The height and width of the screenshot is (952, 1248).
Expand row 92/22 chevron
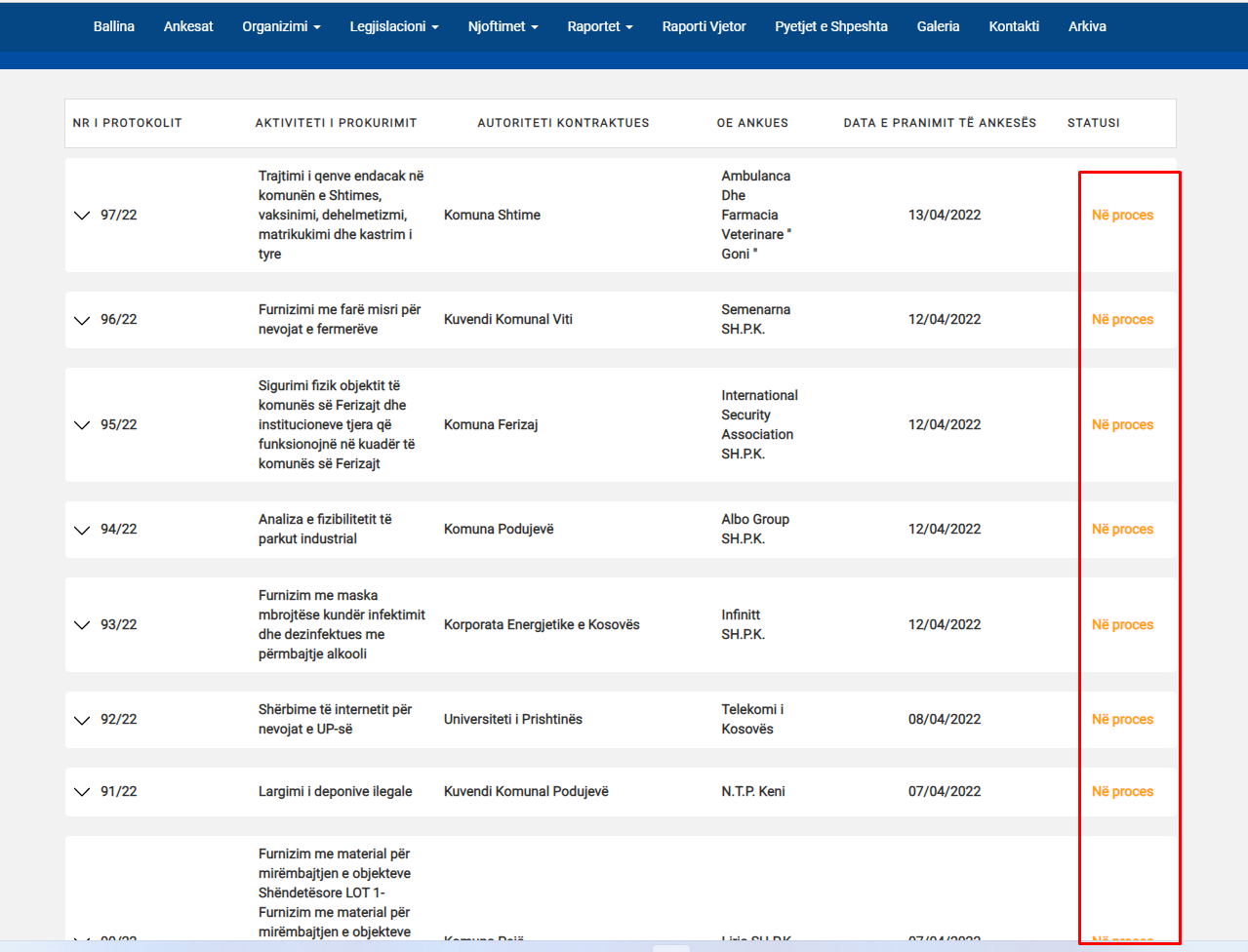(x=82, y=720)
